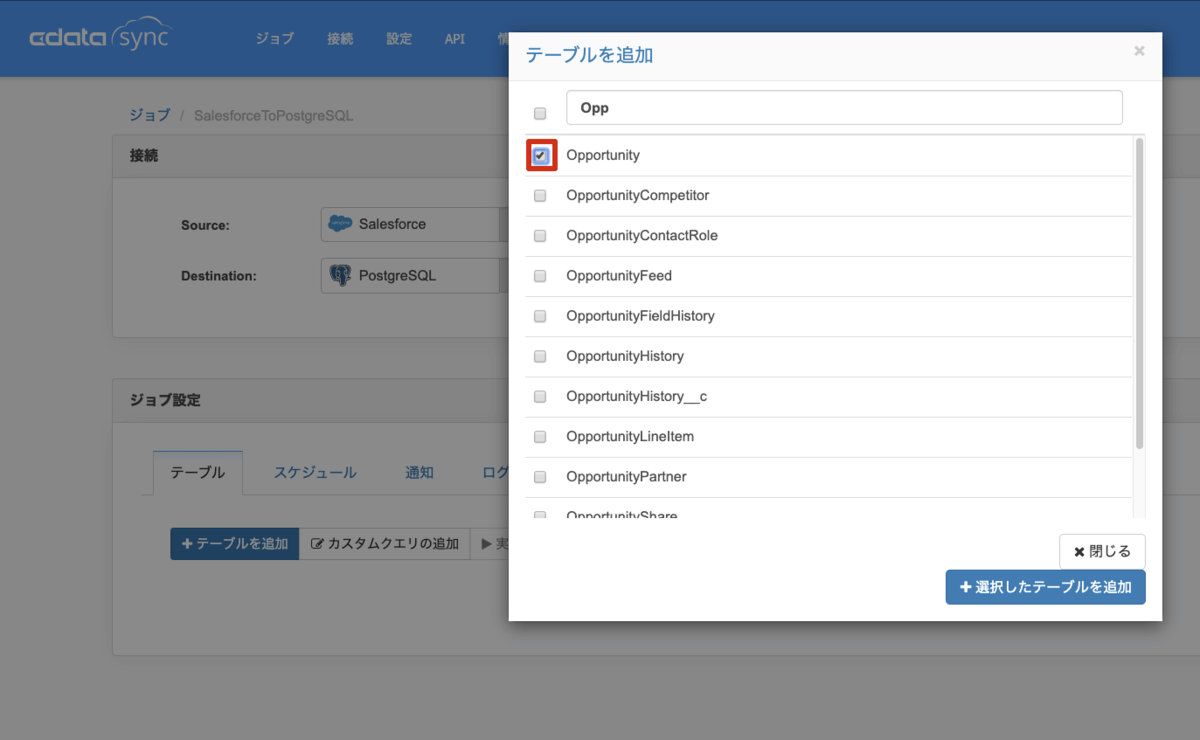Open the ジョブ menu in the top bar

[275, 39]
